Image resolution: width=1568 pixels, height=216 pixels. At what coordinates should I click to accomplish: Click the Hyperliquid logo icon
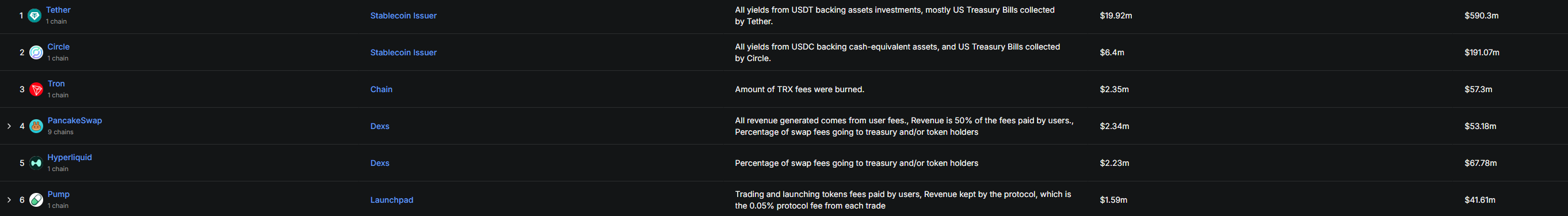click(36, 163)
